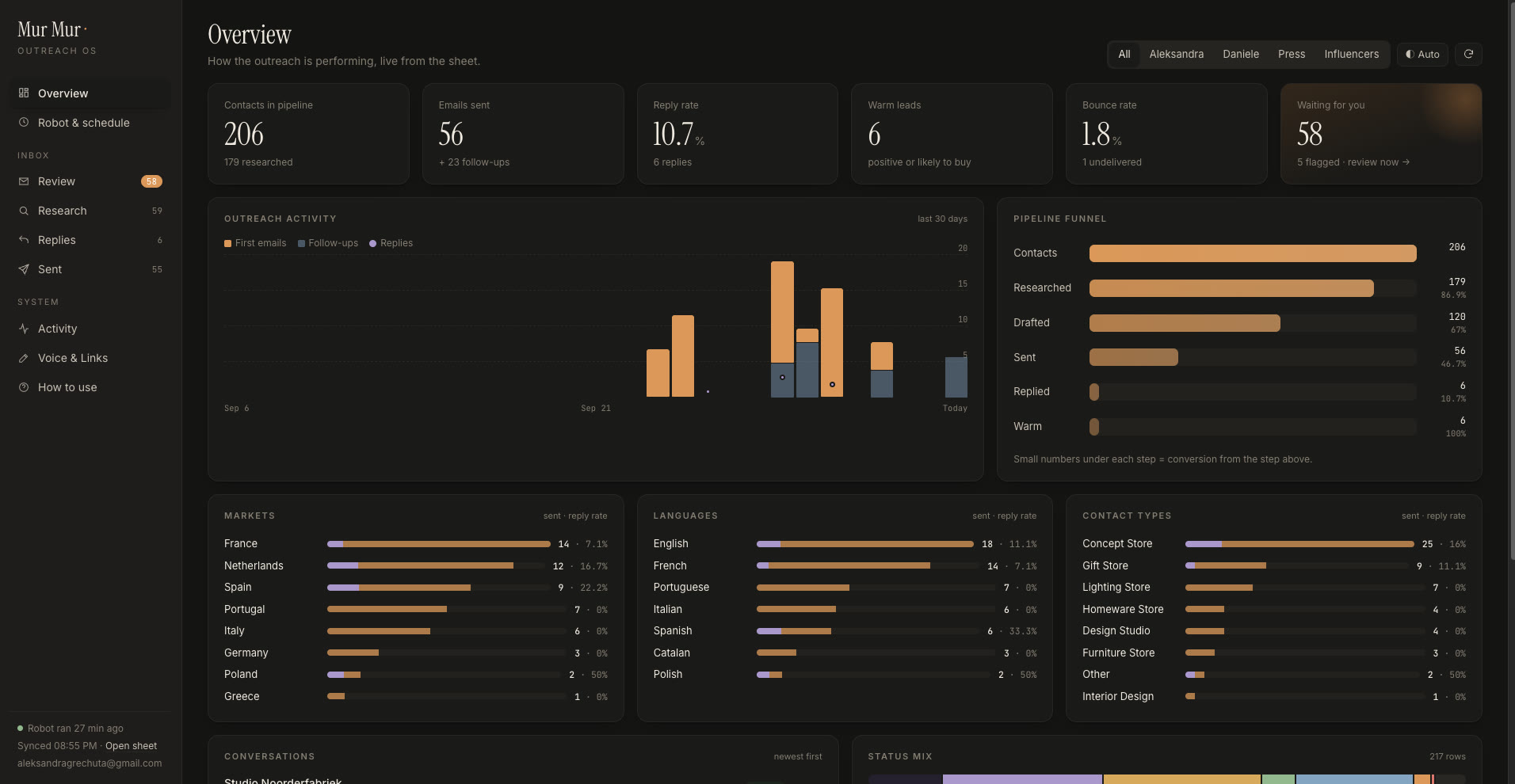Click the How to use help icon
This screenshot has height=784, width=1515.
click(x=24, y=387)
